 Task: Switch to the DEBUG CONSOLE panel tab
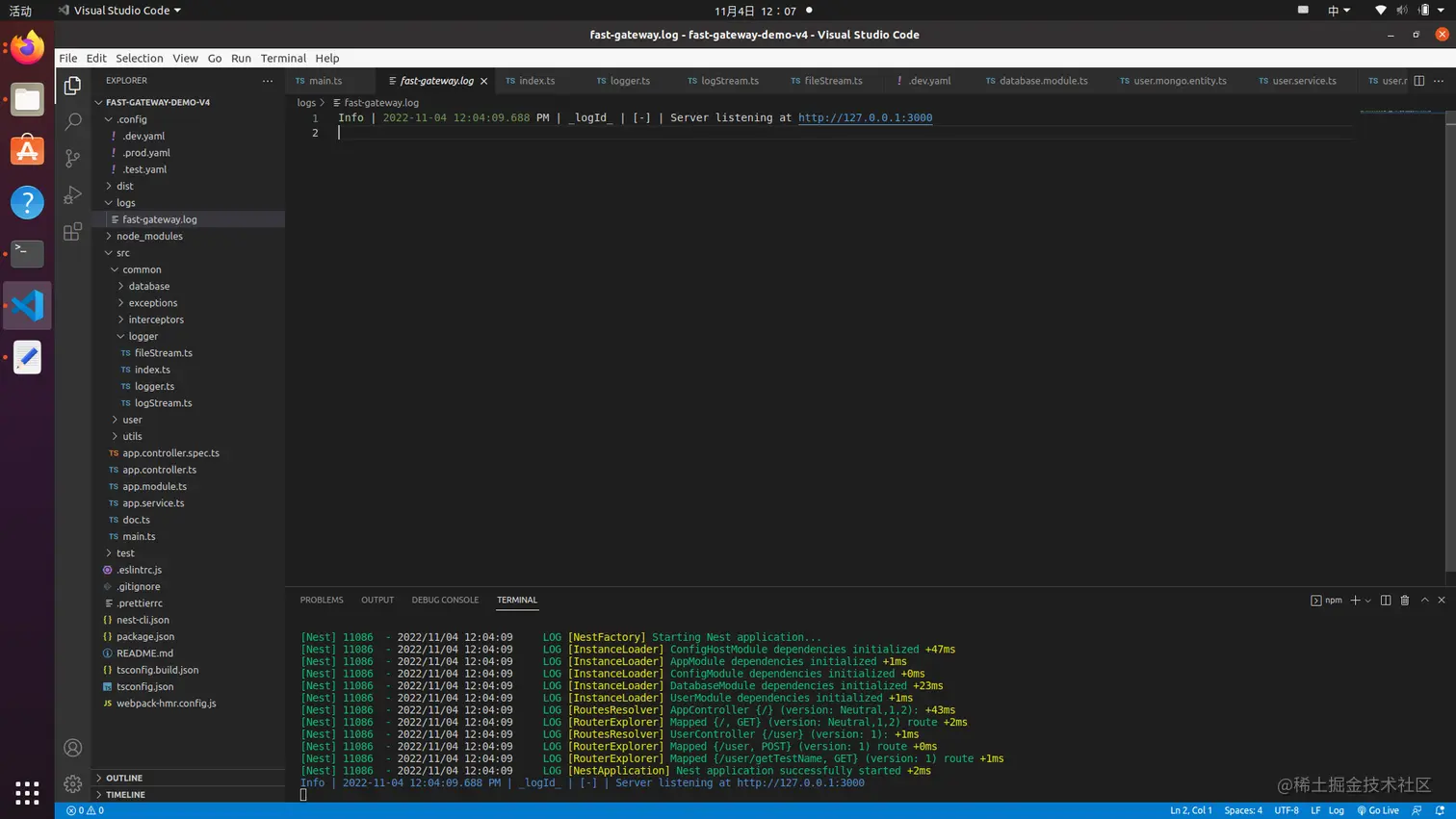[445, 601]
